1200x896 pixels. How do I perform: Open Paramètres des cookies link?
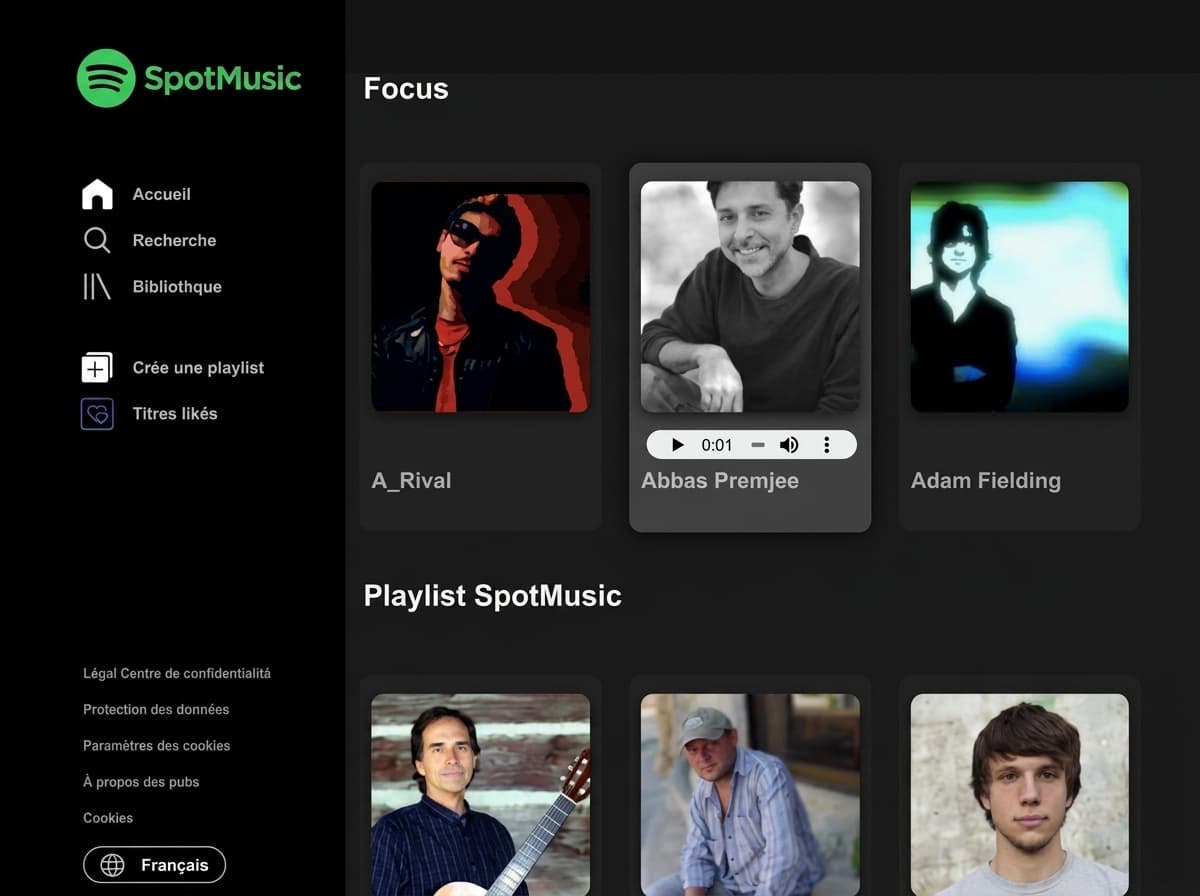pyautogui.click(x=157, y=745)
